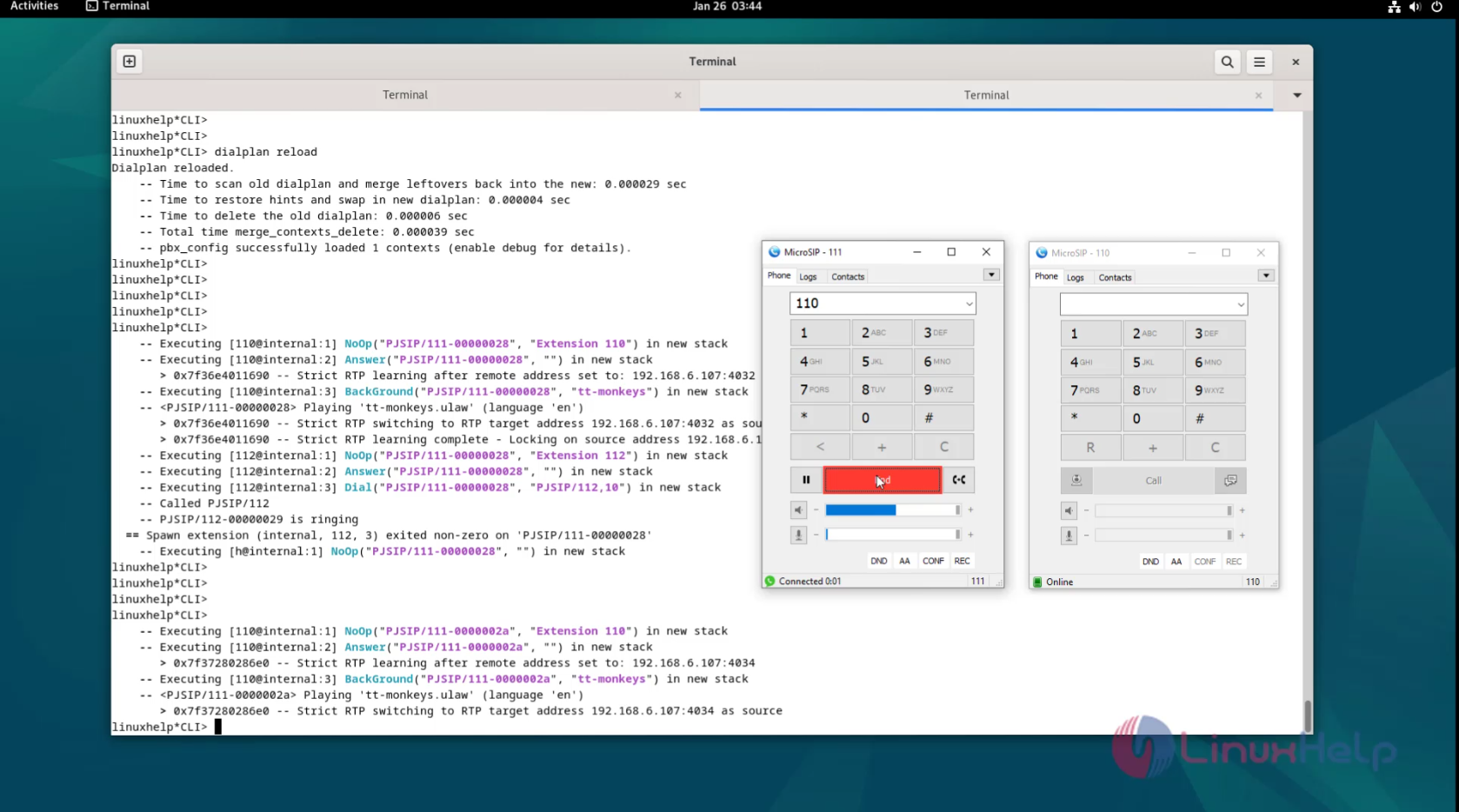Dial digit 9 WXYZ in MicroSIP 110
Screen dimensions: 1459x812
coord(1215,390)
